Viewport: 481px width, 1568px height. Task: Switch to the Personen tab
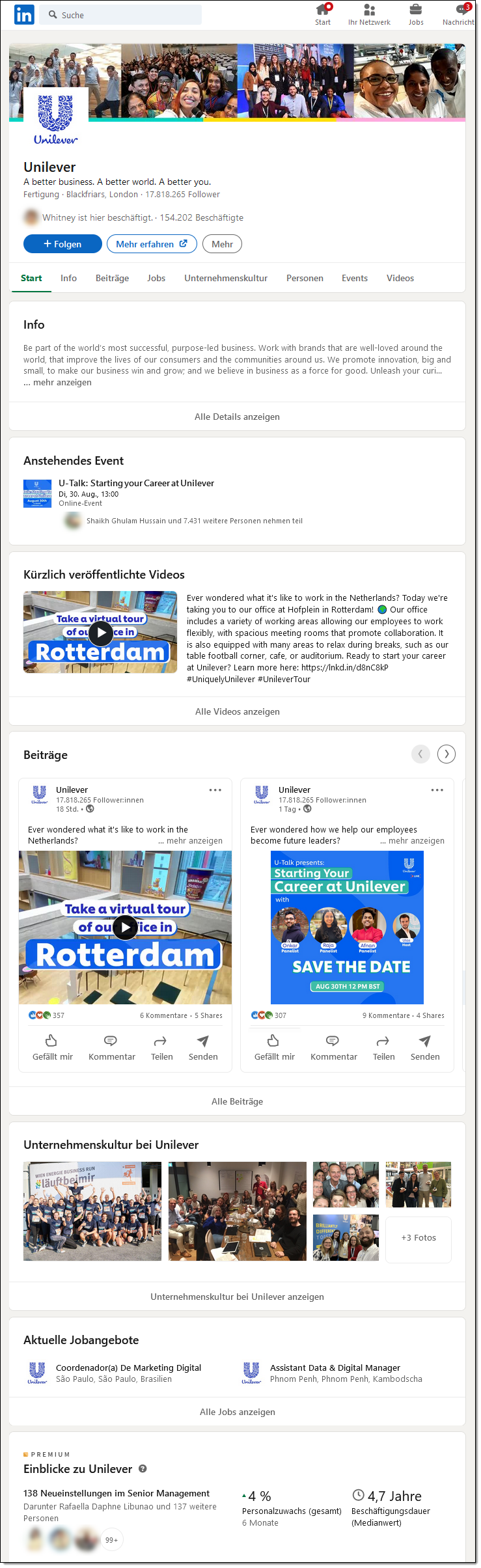tap(305, 278)
